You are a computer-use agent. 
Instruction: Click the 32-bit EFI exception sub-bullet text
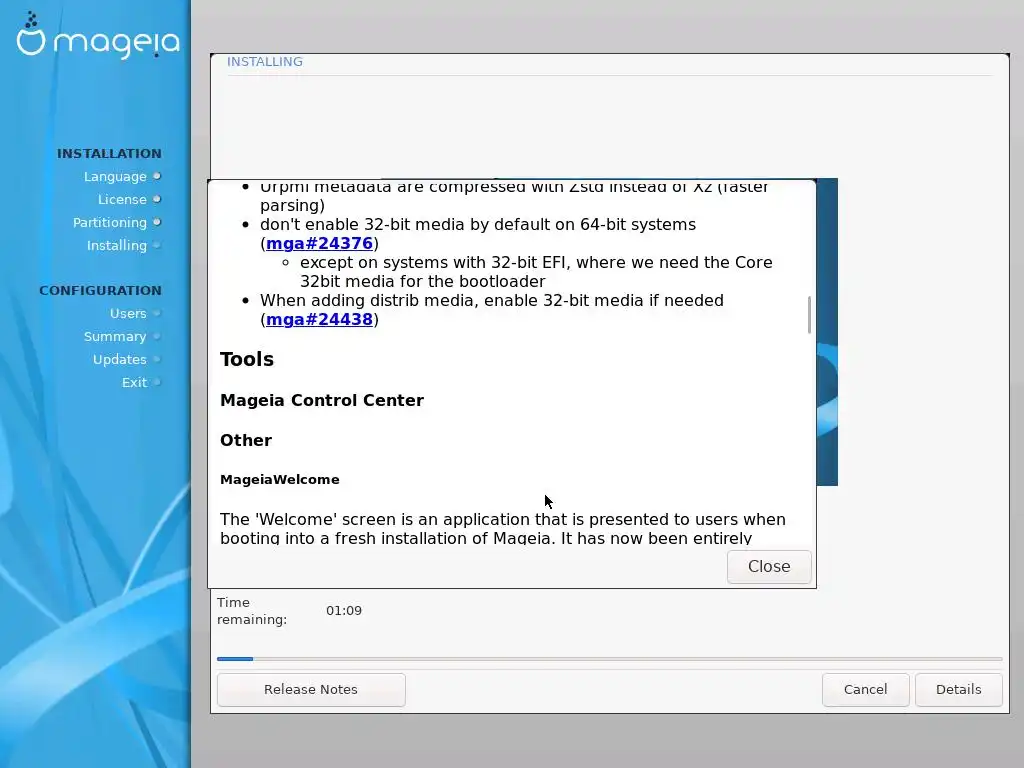tap(536, 272)
